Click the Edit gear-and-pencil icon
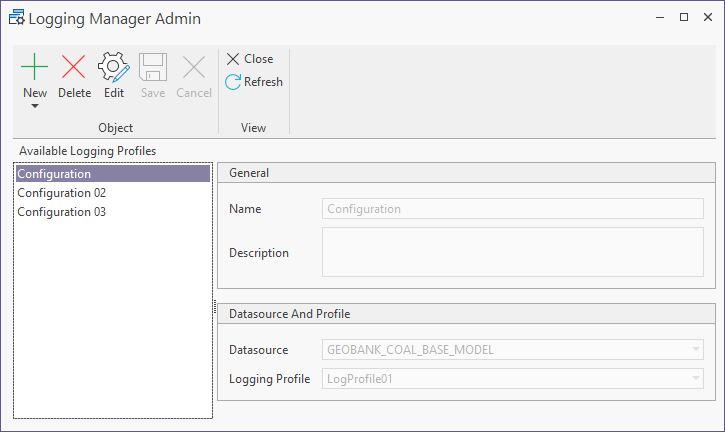This screenshot has height=432, width=725. (x=114, y=67)
